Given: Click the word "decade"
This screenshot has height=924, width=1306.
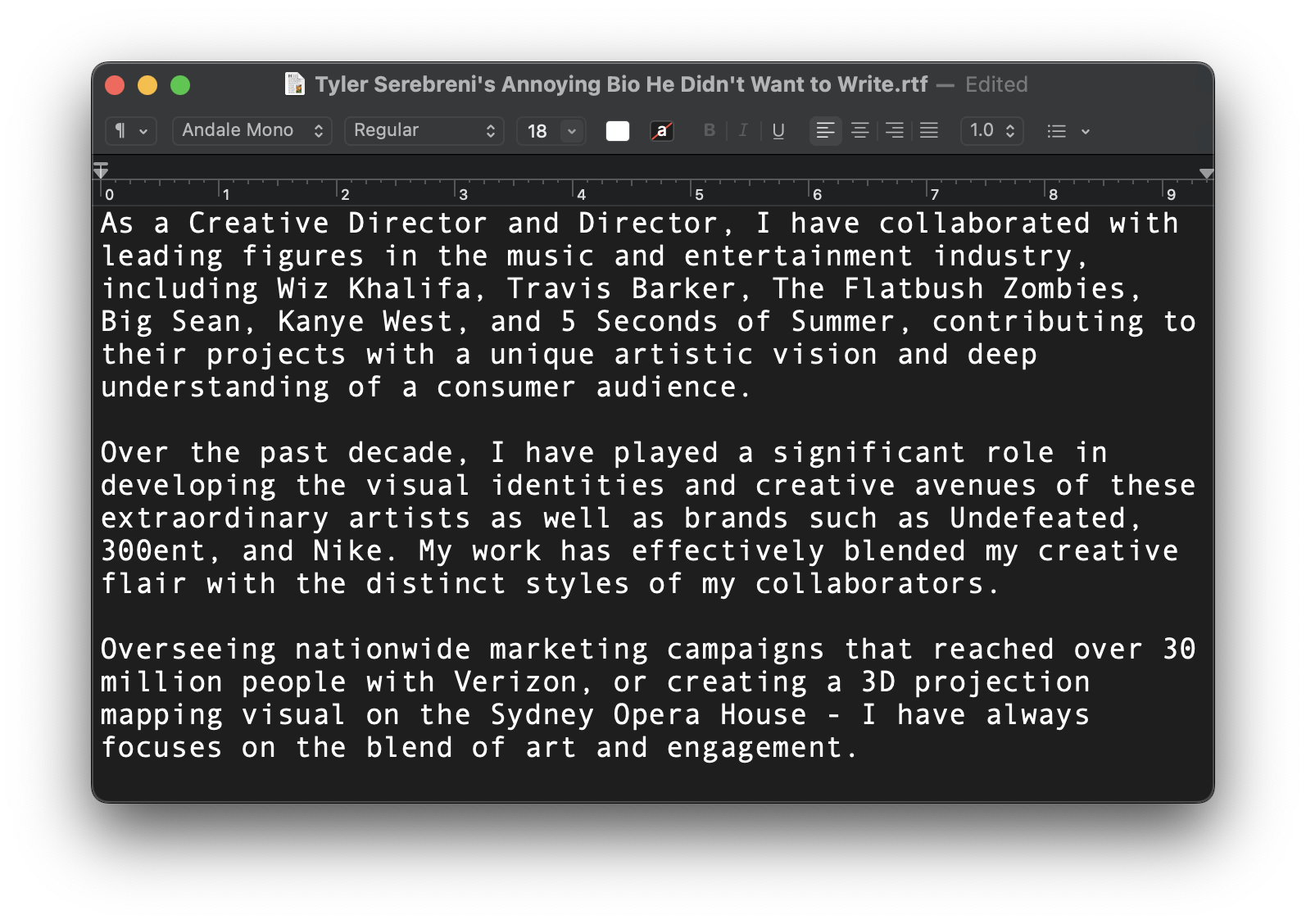Looking at the screenshot, I should (401, 453).
